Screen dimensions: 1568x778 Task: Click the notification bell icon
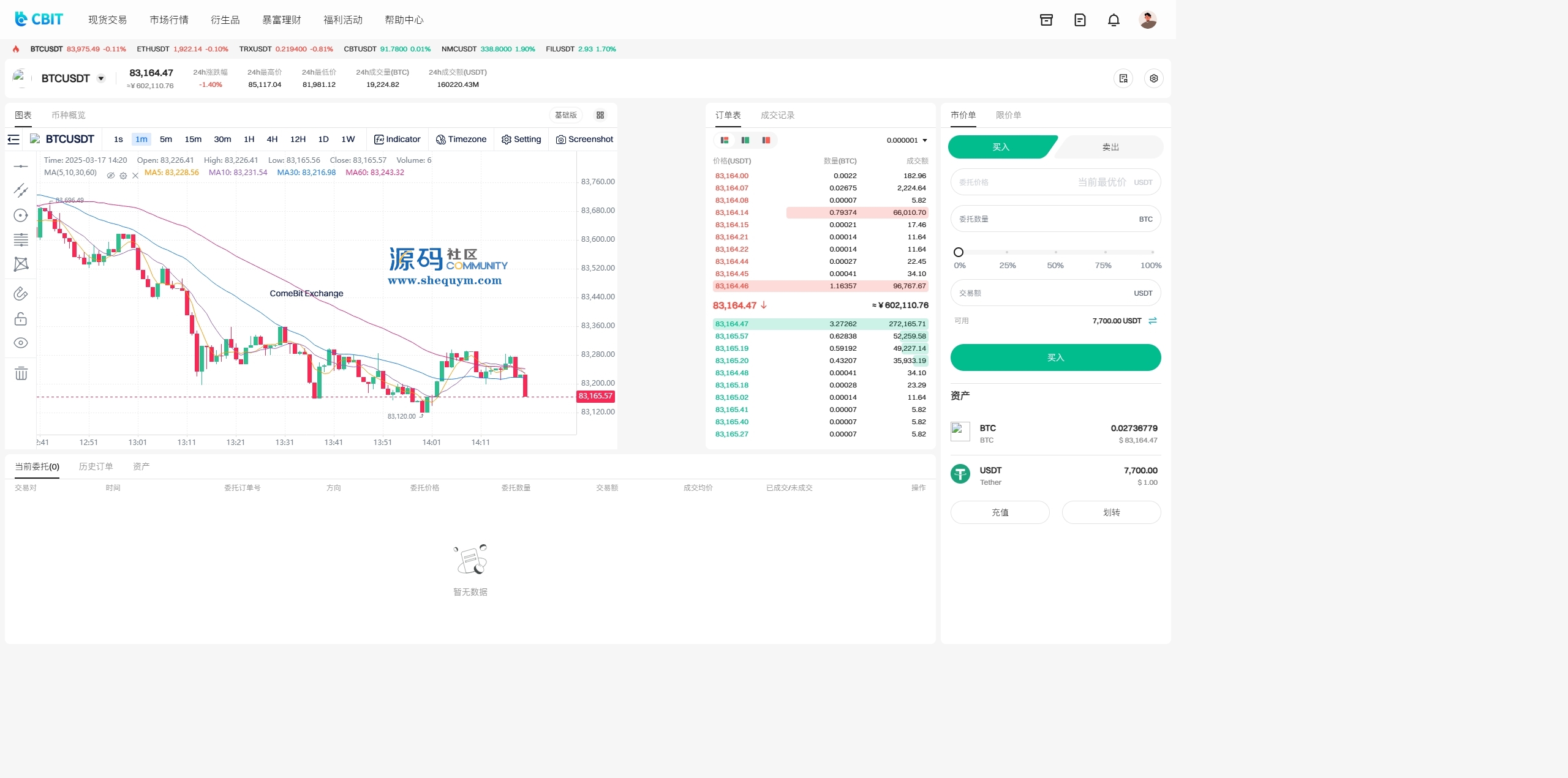point(1114,20)
